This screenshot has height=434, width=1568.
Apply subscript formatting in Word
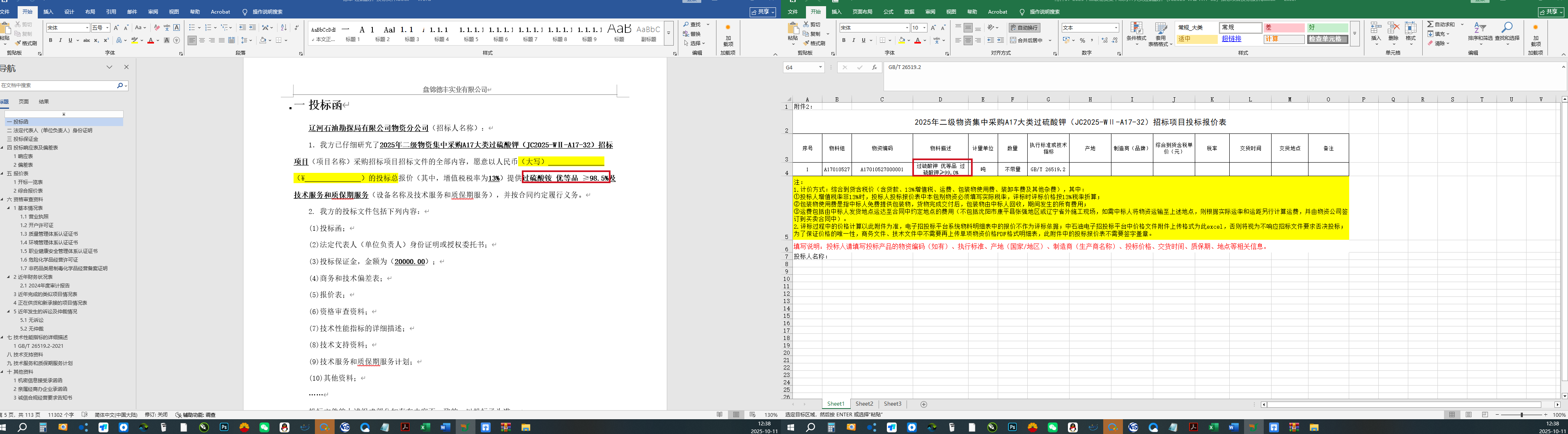pos(96,40)
